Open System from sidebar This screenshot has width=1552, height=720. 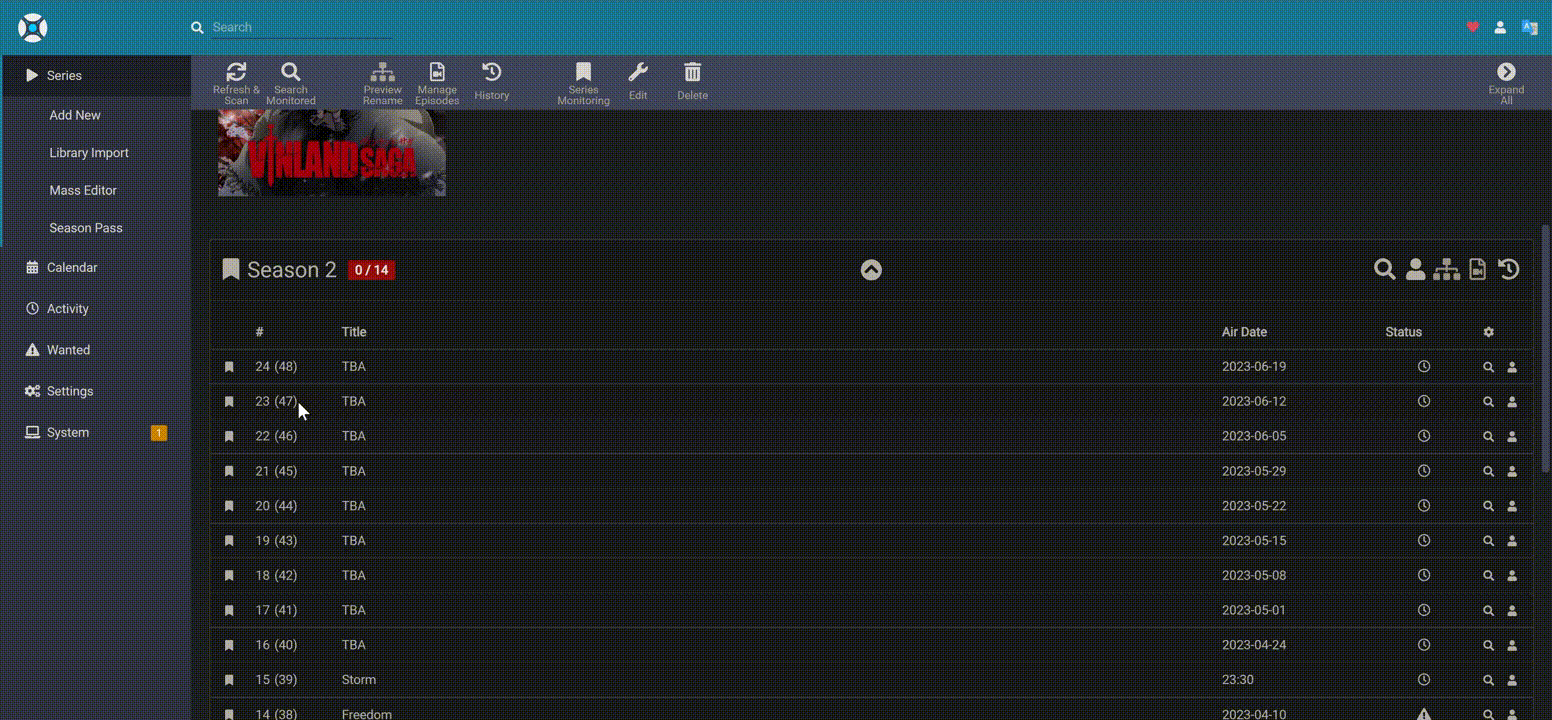[x=68, y=432]
